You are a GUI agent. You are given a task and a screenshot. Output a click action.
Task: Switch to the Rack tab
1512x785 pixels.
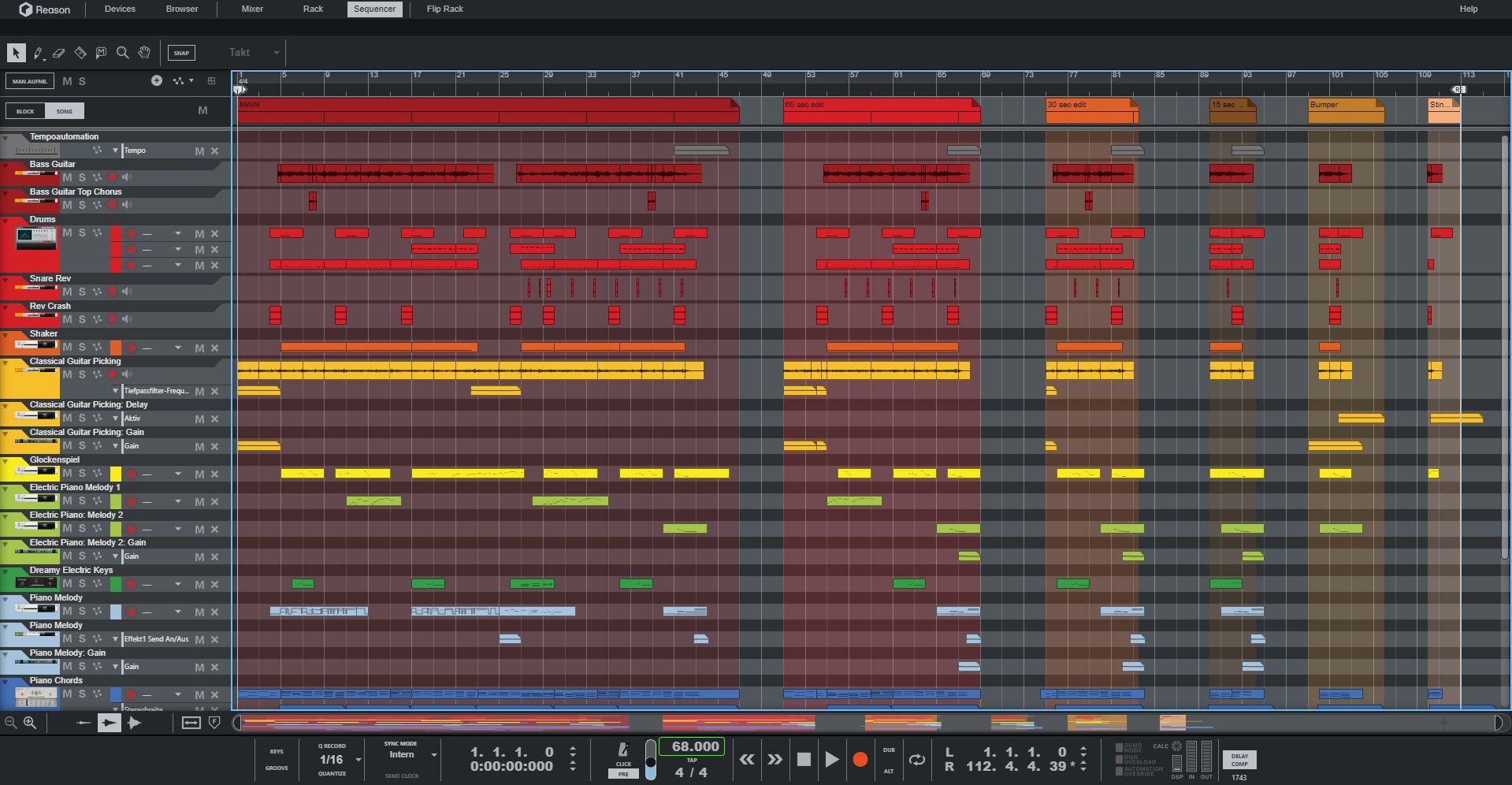313,9
